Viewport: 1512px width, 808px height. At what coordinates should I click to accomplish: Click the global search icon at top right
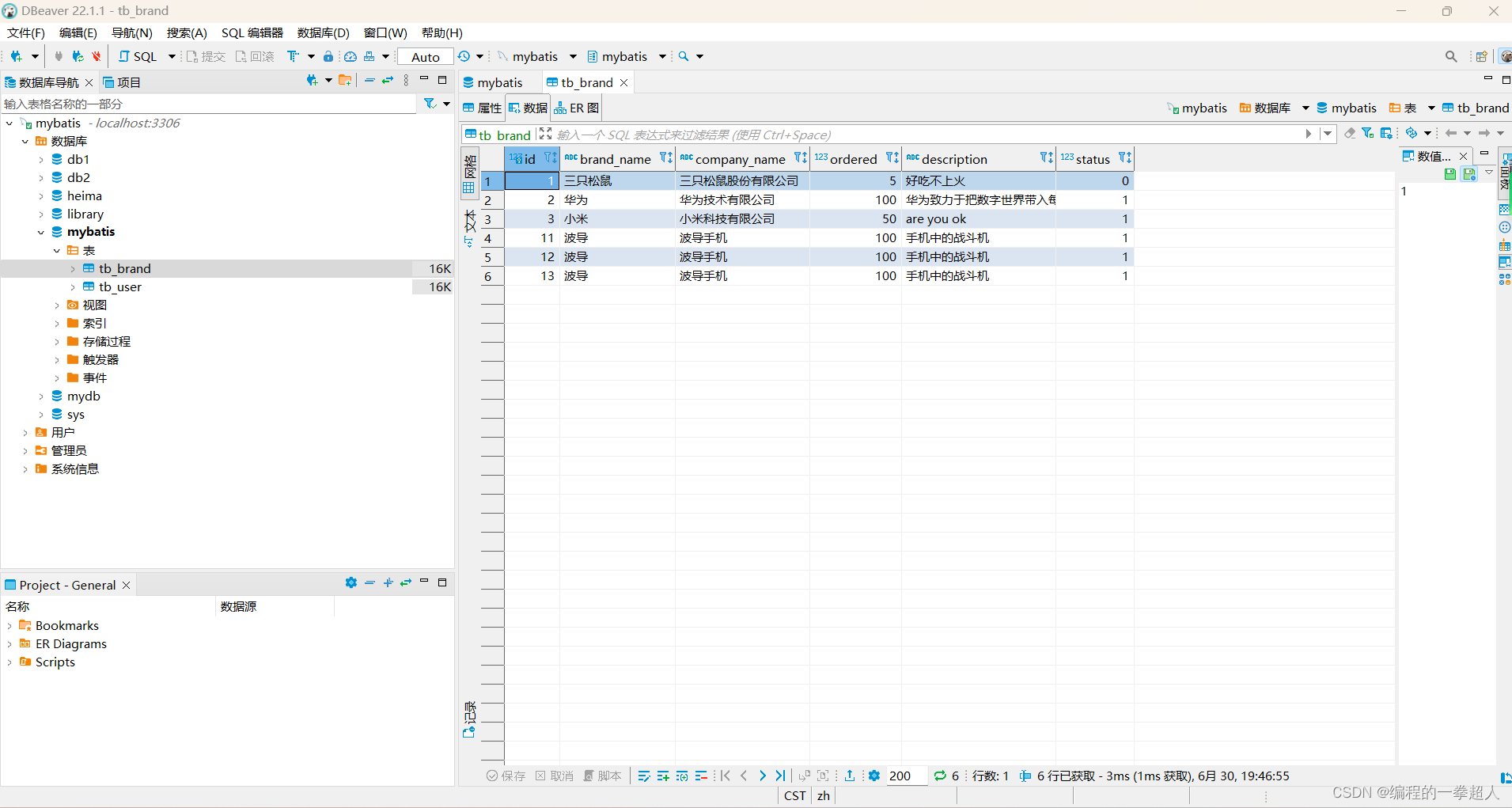(1451, 56)
